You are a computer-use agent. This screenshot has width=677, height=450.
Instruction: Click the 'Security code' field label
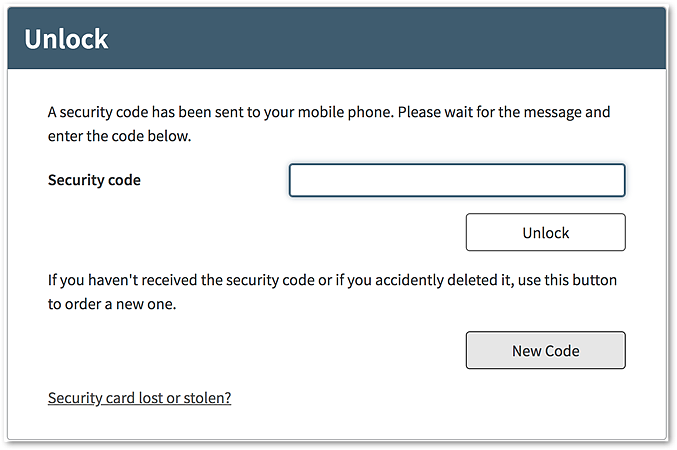point(94,181)
